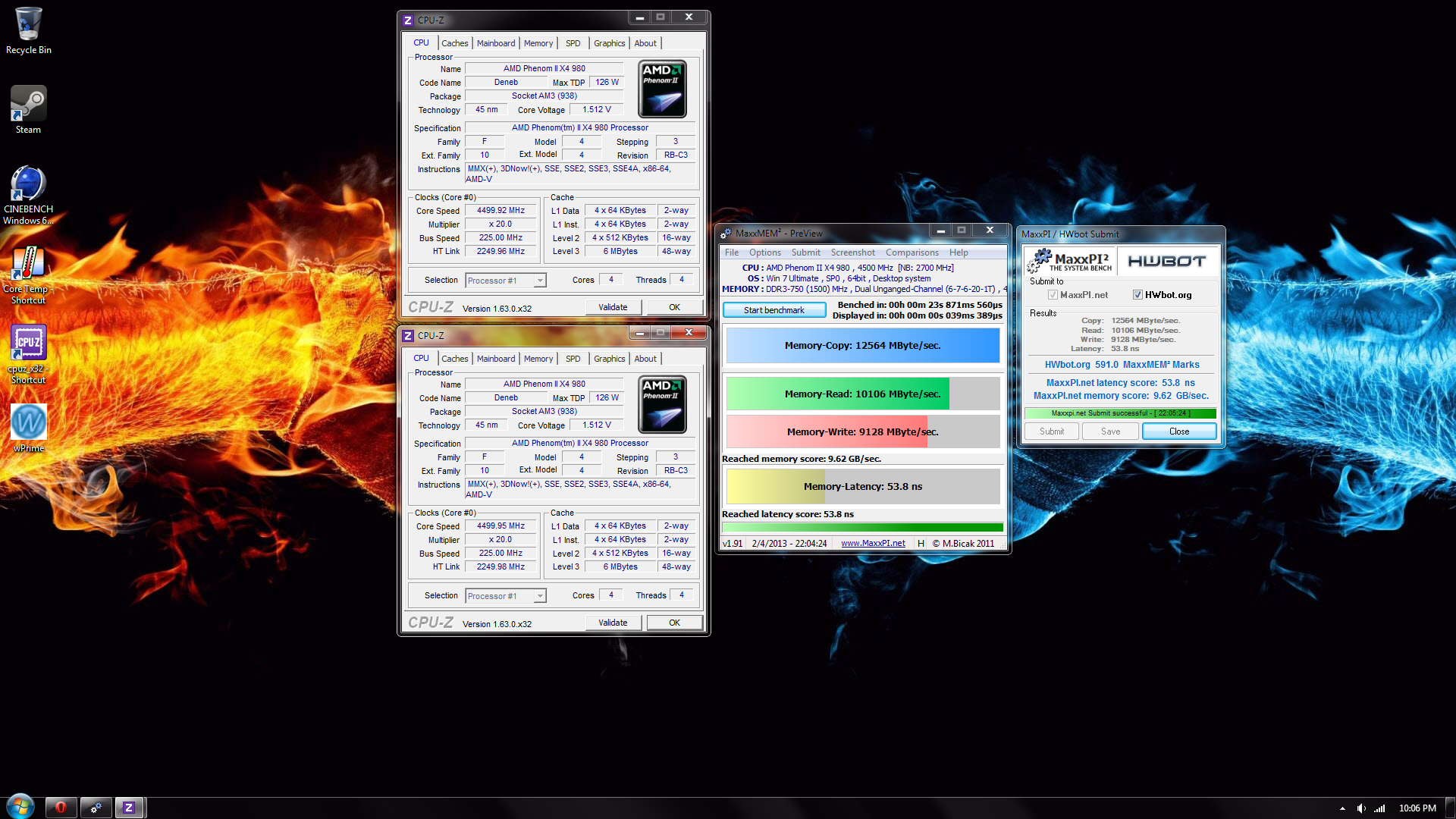Open Options menu in MaxxMEM
Viewport: 1456px width, 819px height.
pyautogui.click(x=765, y=253)
